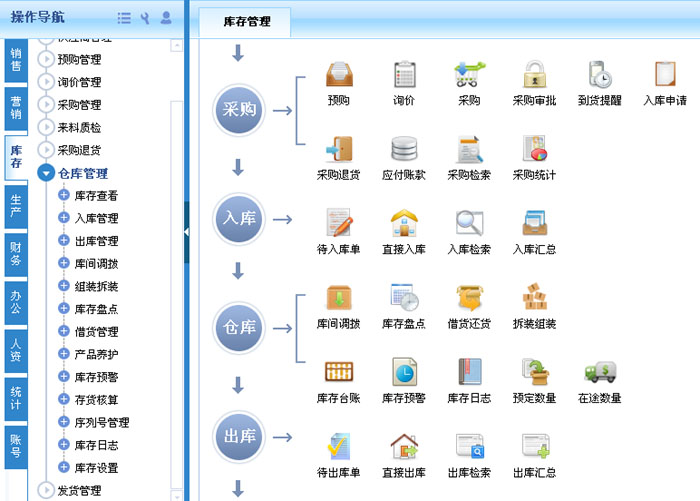Click the 库存台账 abacus icon
This screenshot has width=700, height=501.
tap(339, 372)
